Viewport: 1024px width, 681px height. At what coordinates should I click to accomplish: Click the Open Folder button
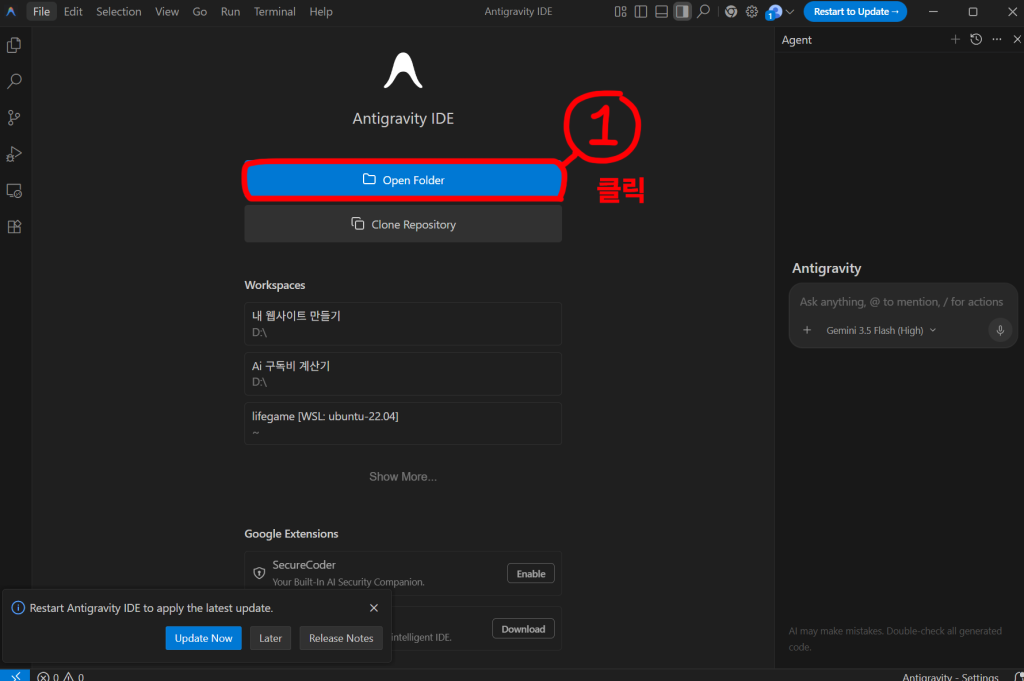(403, 180)
